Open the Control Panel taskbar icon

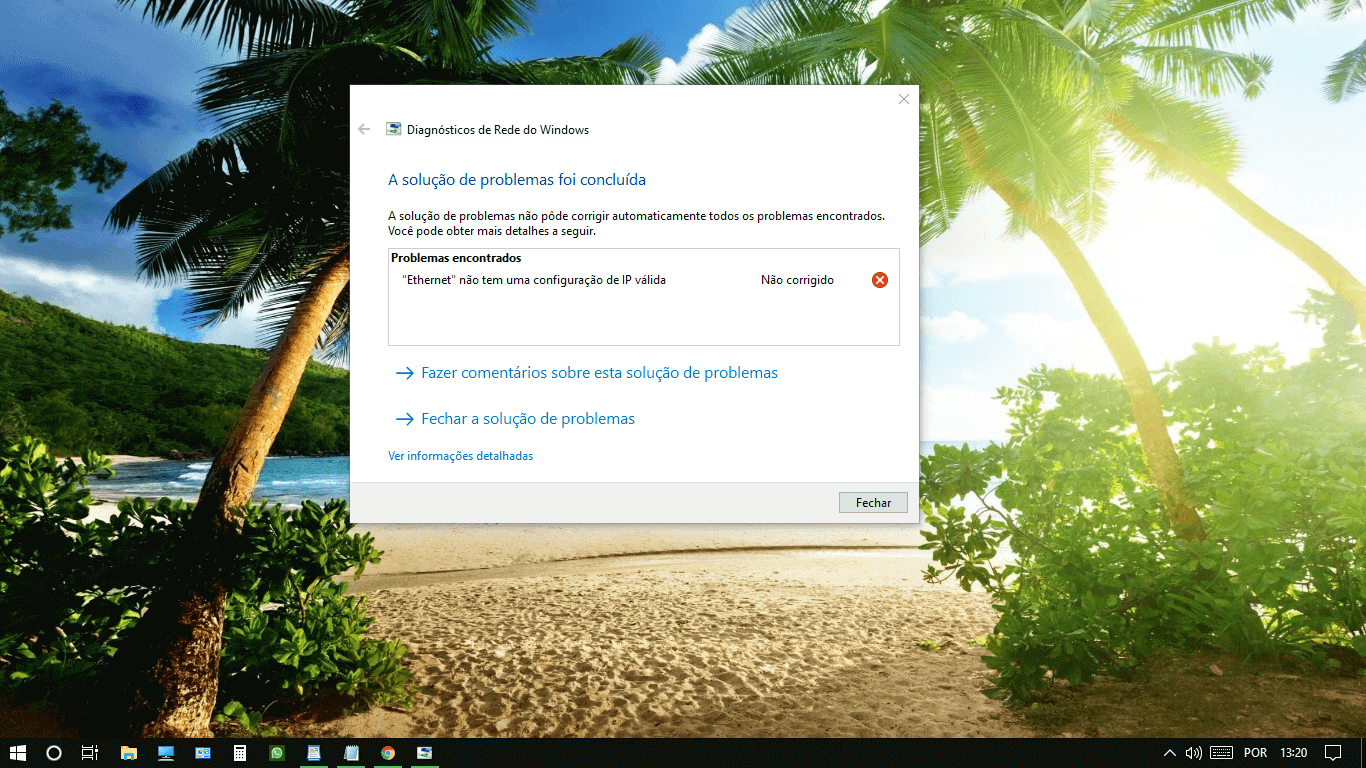(x=203, y=753)
